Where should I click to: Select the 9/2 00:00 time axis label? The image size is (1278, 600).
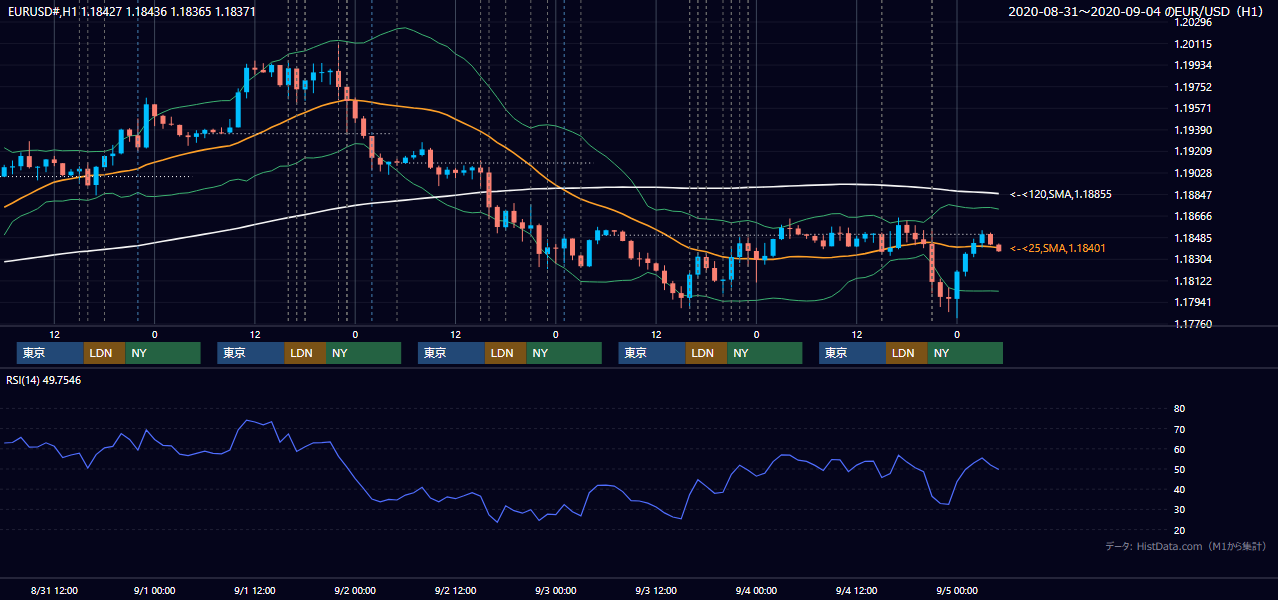[355, 590]
